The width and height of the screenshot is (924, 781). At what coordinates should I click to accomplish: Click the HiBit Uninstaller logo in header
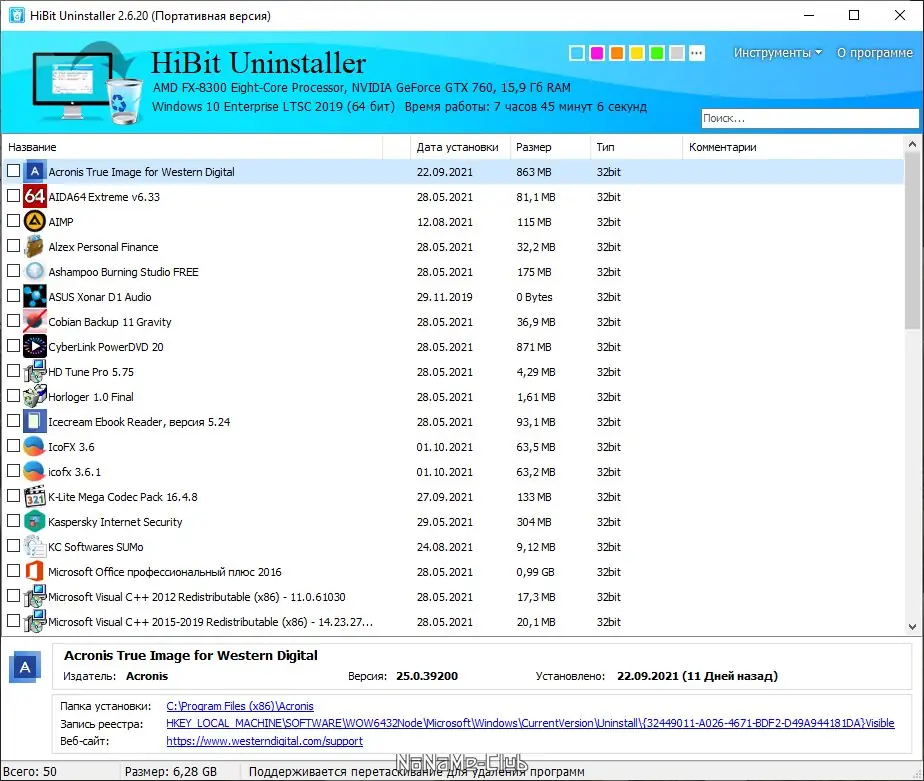point(87,83)
